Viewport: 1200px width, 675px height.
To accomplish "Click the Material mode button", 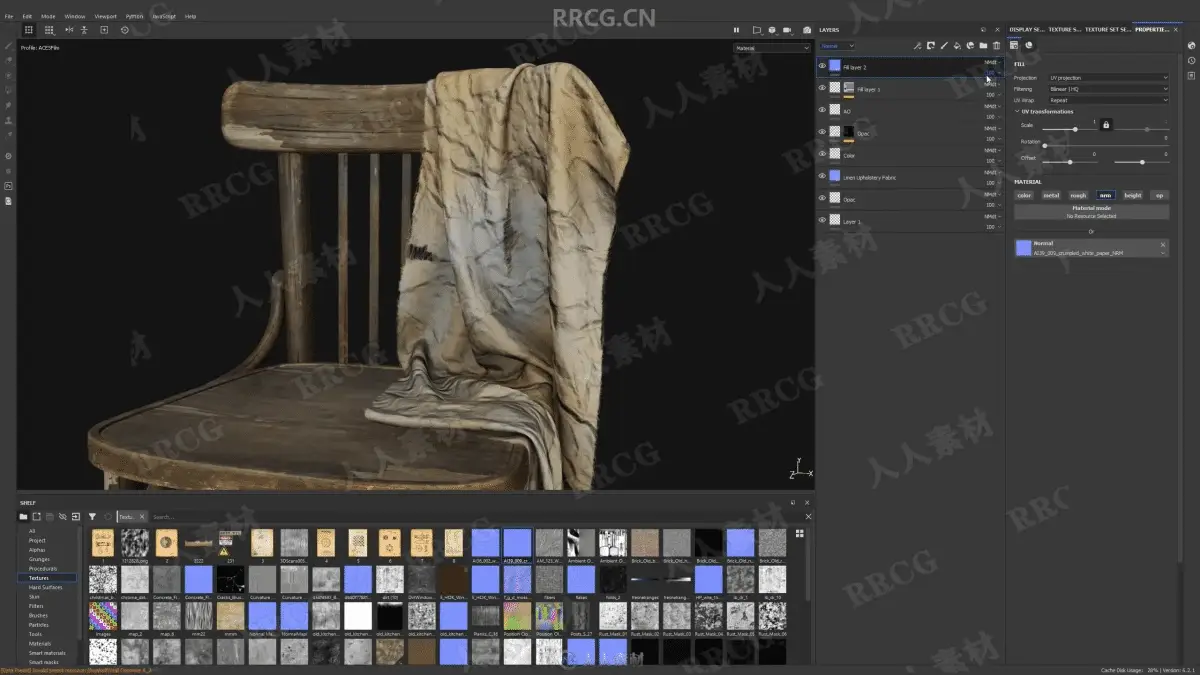I will click(1092, 212).
